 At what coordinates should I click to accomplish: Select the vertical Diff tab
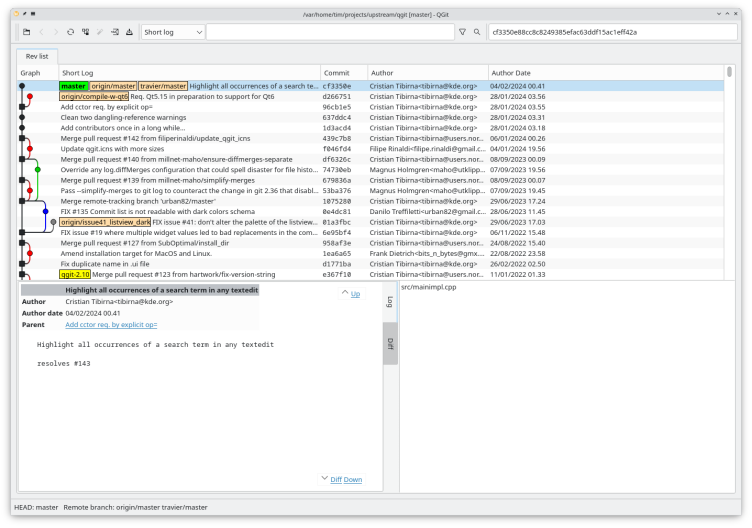[390, 343]
